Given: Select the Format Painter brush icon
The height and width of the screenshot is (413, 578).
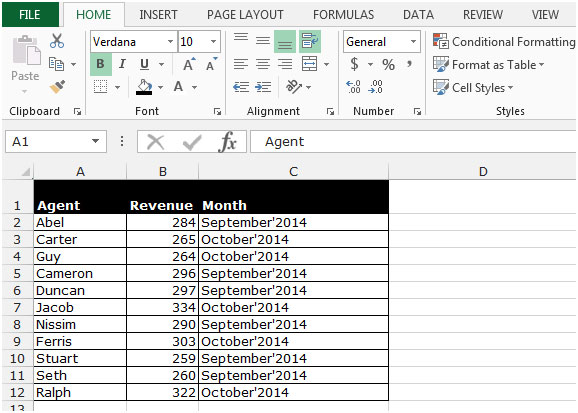Looking at the screenshot, I should point(57,87).
